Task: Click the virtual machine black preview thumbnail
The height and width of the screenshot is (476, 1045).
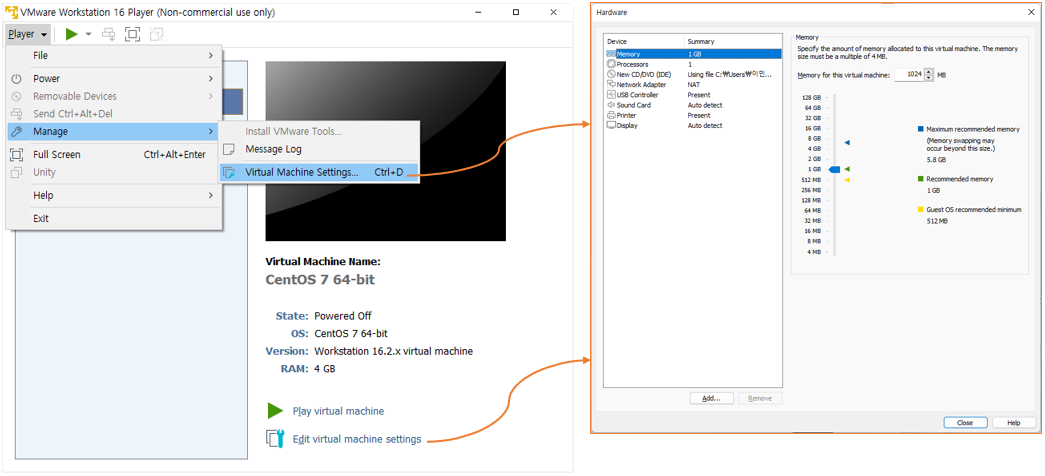Action: (385, 151)
